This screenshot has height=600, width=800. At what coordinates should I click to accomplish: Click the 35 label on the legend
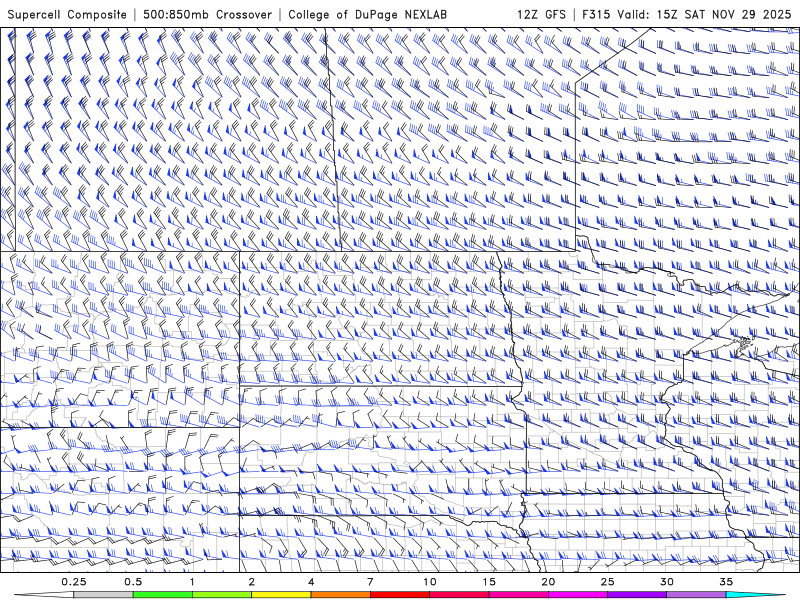click(727, 582)
